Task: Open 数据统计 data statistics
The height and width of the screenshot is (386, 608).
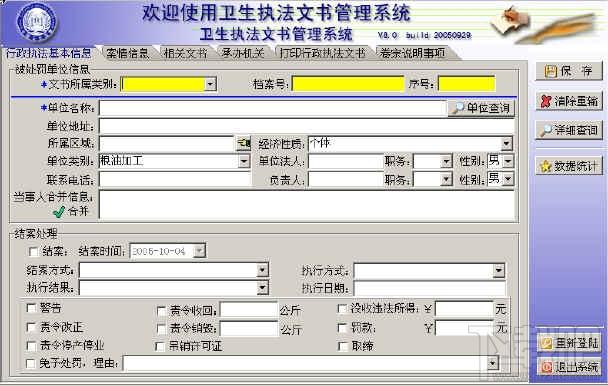Action: [x=569, y=166]
